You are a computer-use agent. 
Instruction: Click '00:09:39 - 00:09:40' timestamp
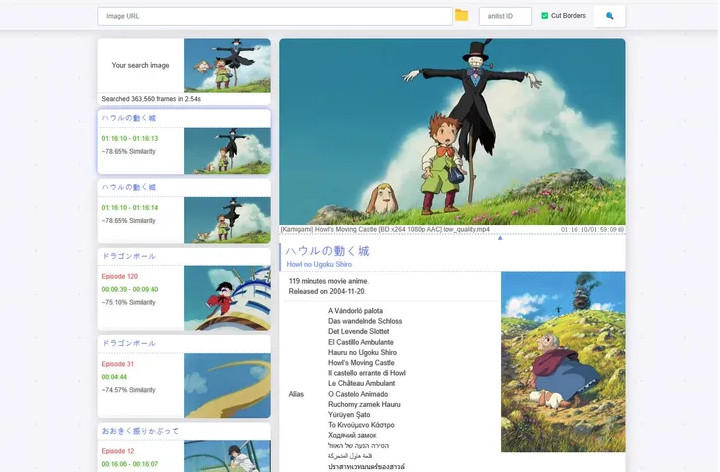tap(130, 289)
